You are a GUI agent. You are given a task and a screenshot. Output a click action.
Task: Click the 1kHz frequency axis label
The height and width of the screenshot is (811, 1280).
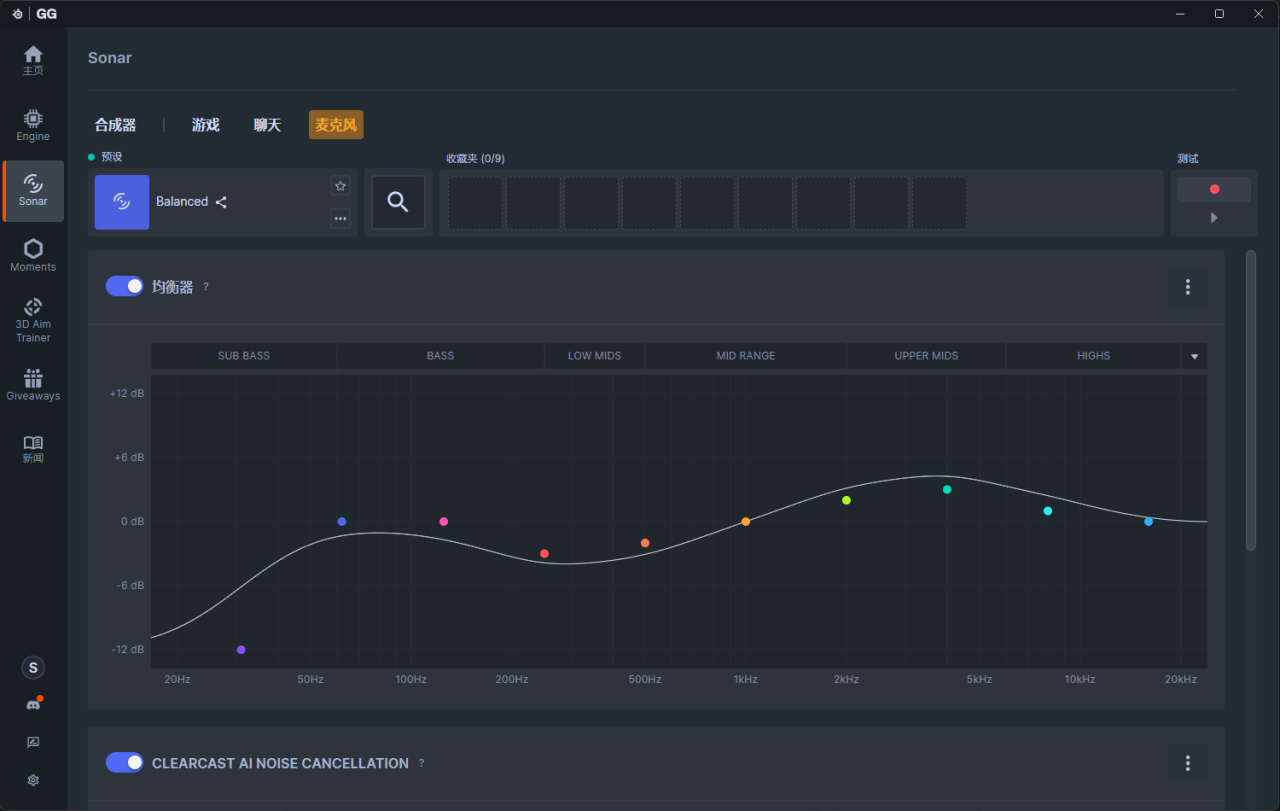tap(745, 680)
